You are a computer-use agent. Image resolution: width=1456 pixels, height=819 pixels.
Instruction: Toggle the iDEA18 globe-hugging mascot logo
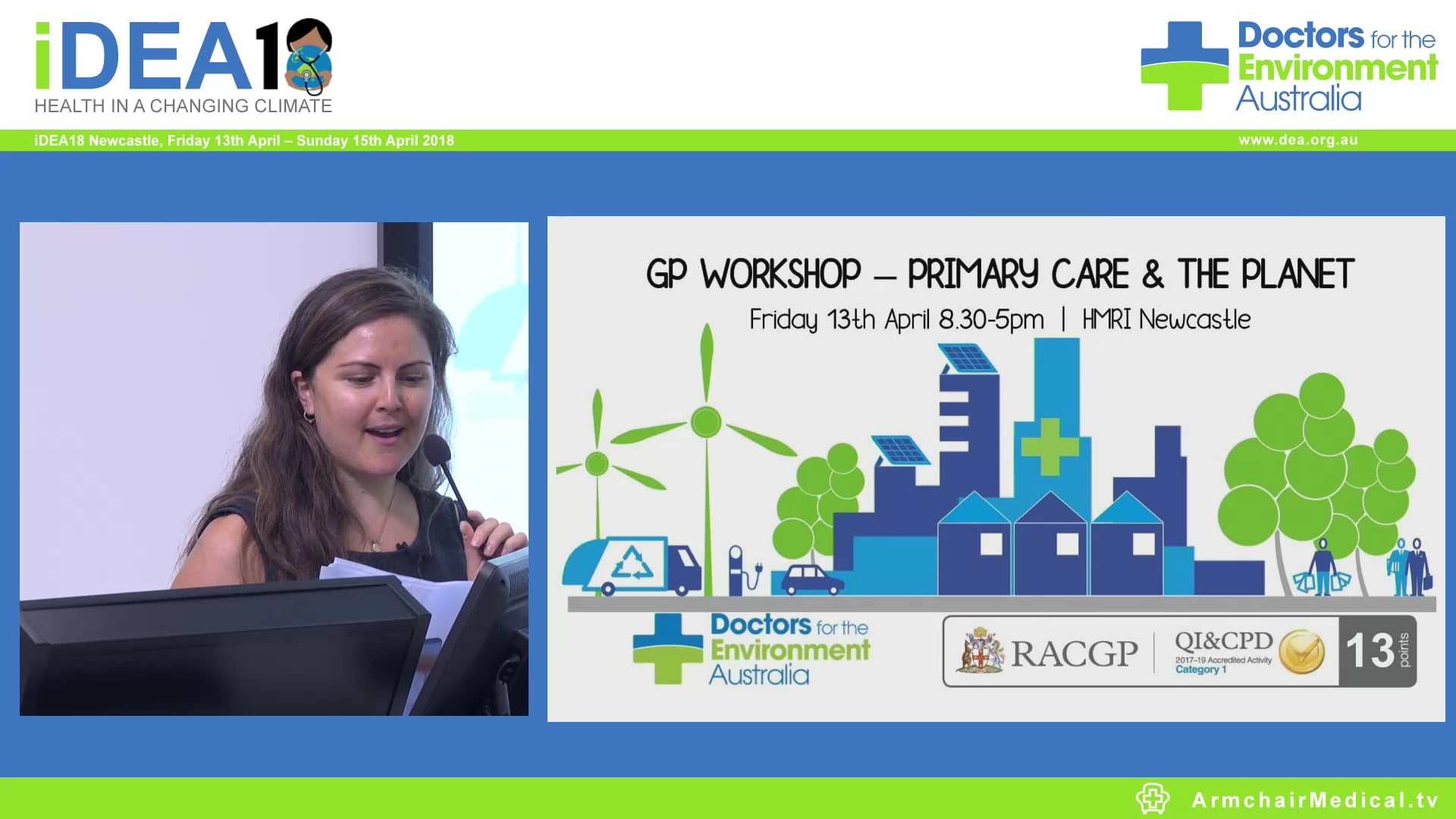point(308,57)
